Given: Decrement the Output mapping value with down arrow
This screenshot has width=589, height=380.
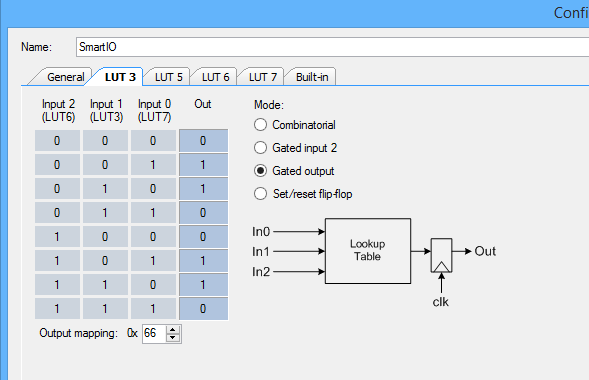Looking at the screenshot, I should (172, 338).
